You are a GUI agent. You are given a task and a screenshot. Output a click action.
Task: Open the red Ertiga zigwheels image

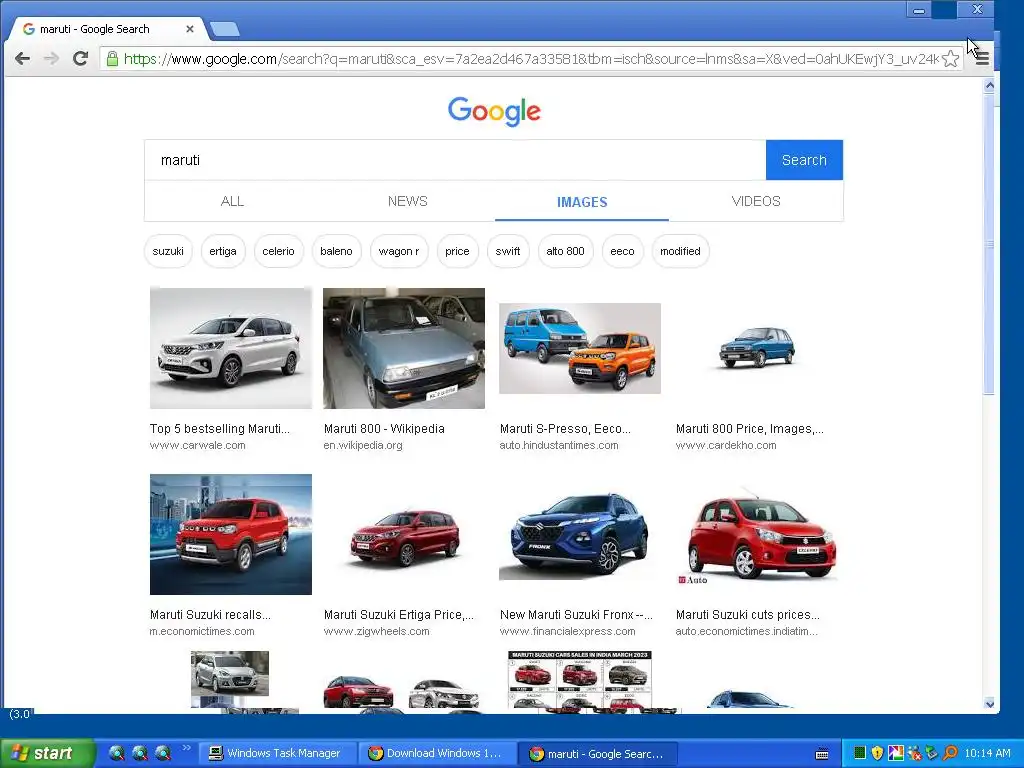click(405, 537)
